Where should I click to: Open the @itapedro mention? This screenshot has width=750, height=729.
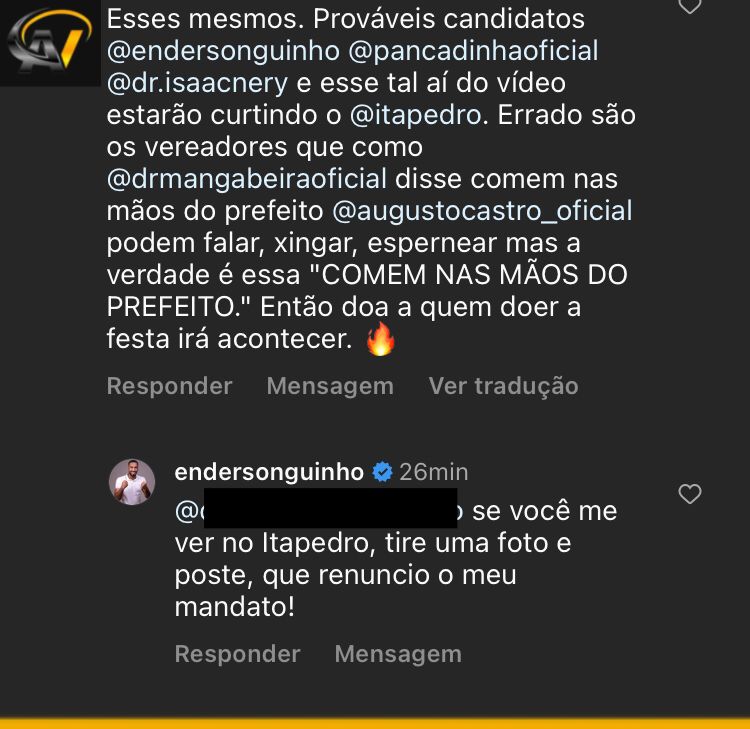click(x=415, y=115)
